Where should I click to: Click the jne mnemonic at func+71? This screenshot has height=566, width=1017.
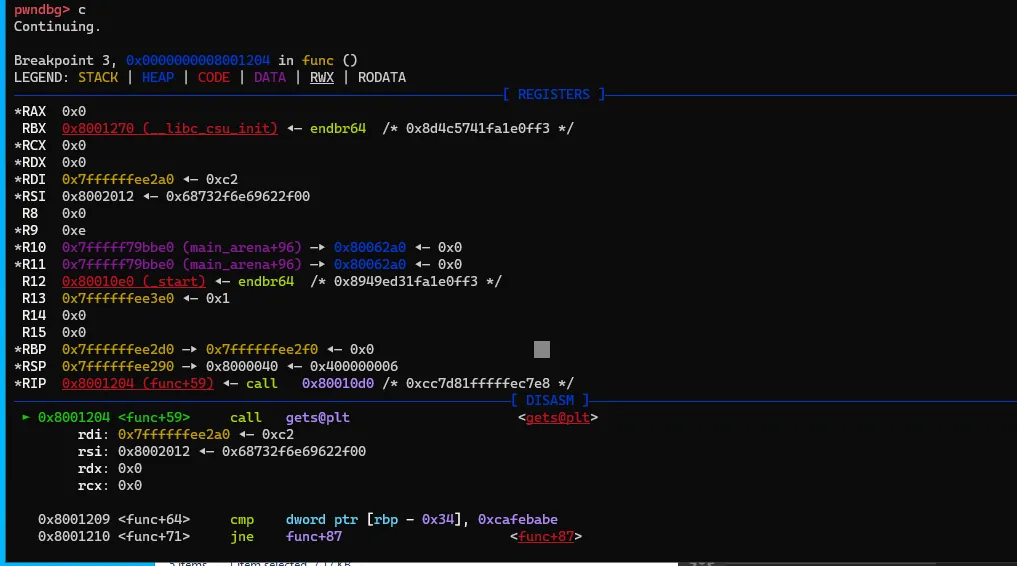click(x=242, y=537)
